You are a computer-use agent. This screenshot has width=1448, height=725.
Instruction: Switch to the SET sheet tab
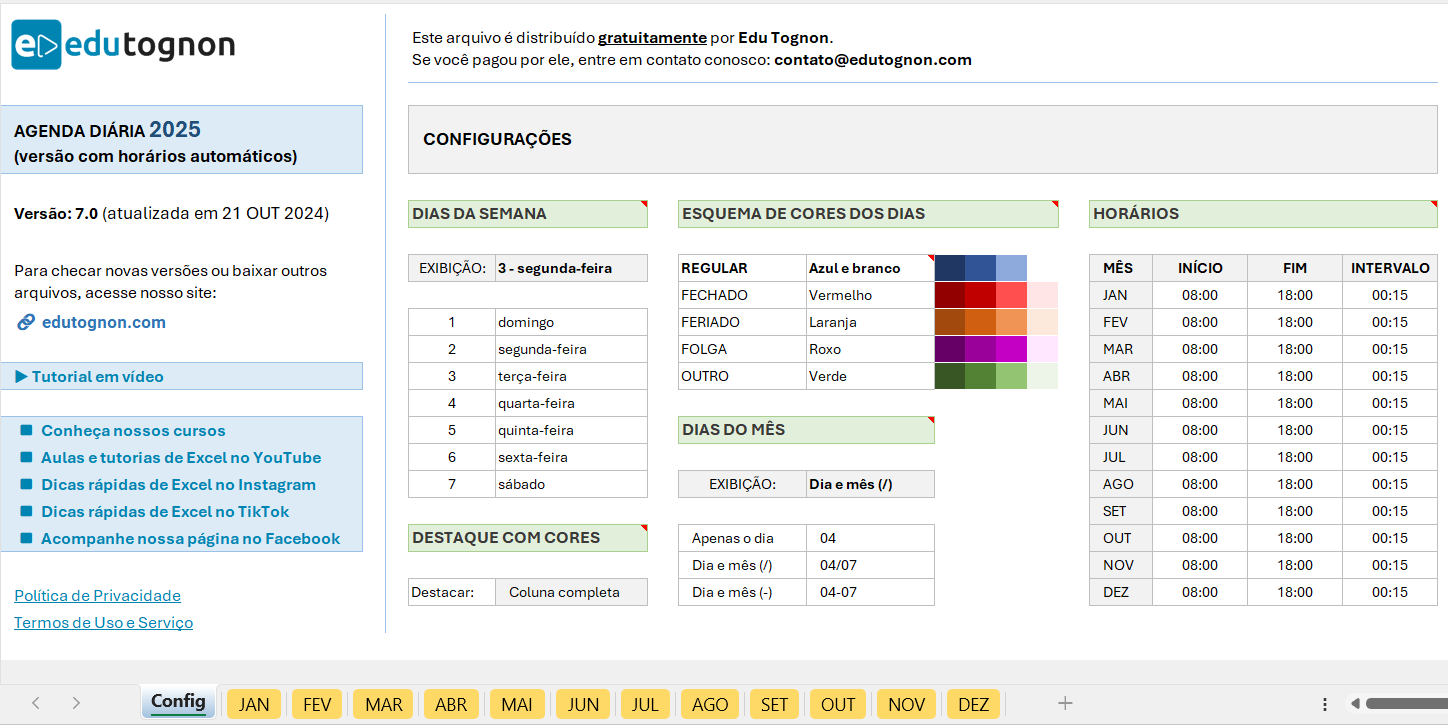pos(775,704)
